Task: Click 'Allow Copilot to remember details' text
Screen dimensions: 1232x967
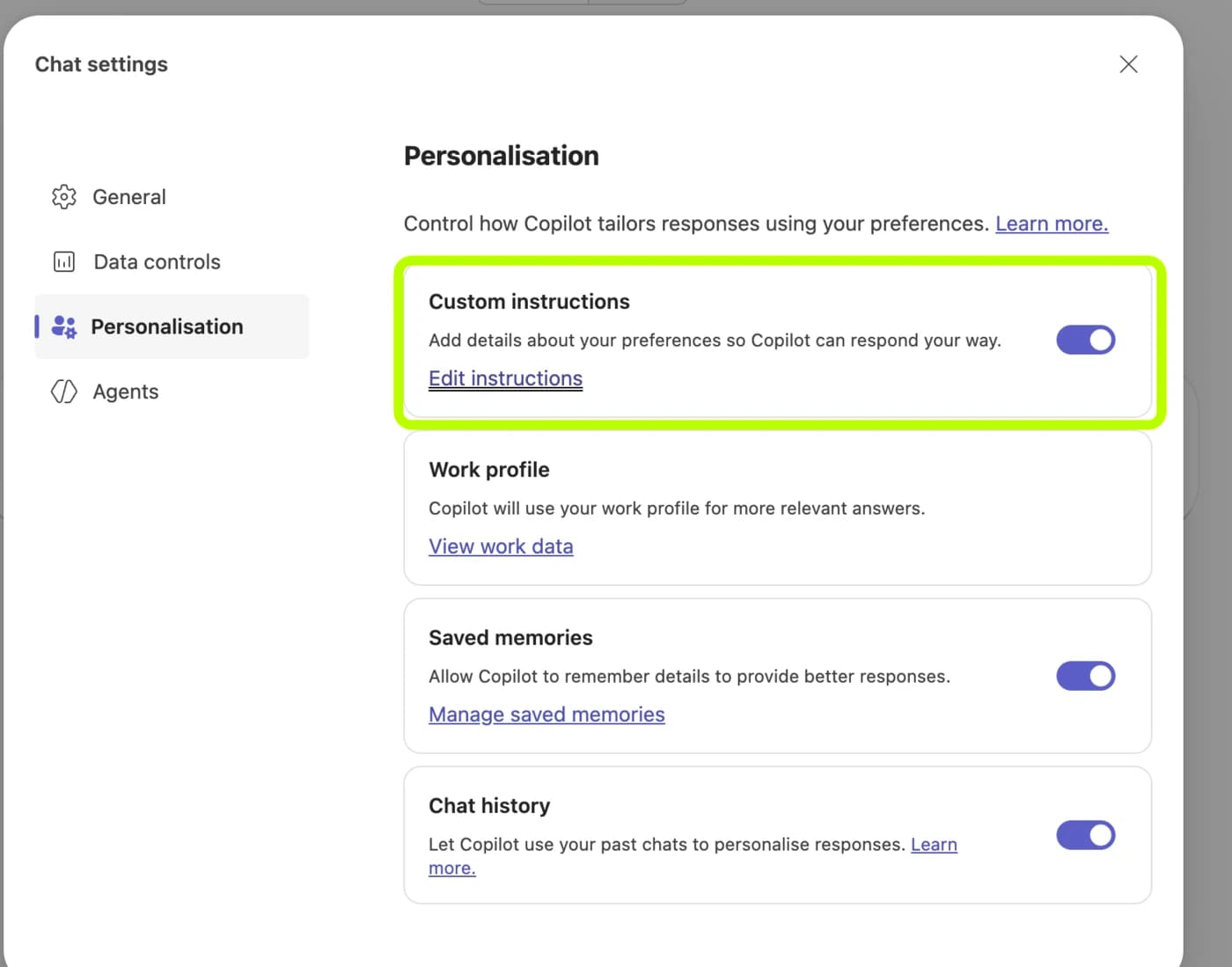Action: coord(689,677)
